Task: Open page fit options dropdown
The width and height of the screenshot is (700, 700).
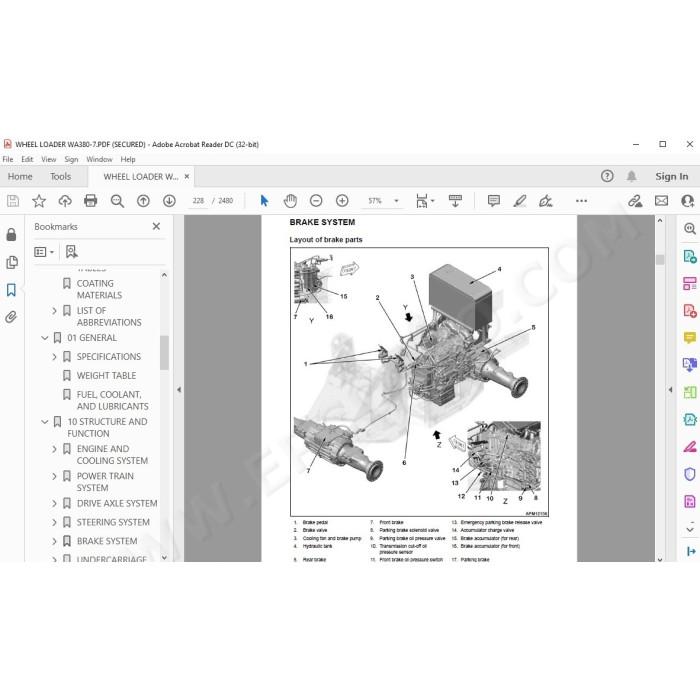Action: pyautogui.click(x=424, y=201)
